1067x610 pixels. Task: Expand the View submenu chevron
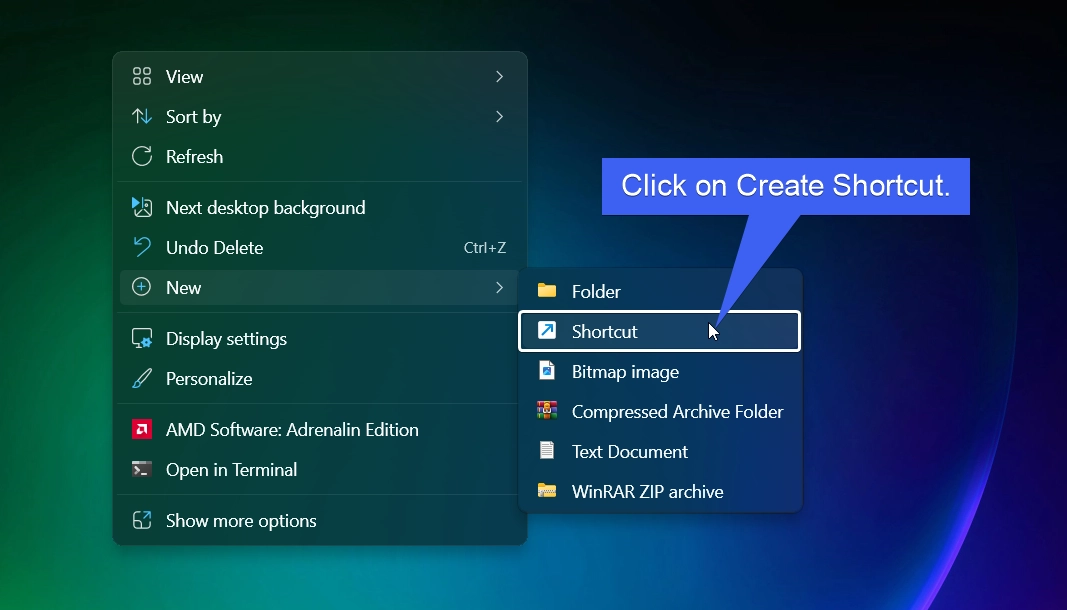(x=499, y=76)
